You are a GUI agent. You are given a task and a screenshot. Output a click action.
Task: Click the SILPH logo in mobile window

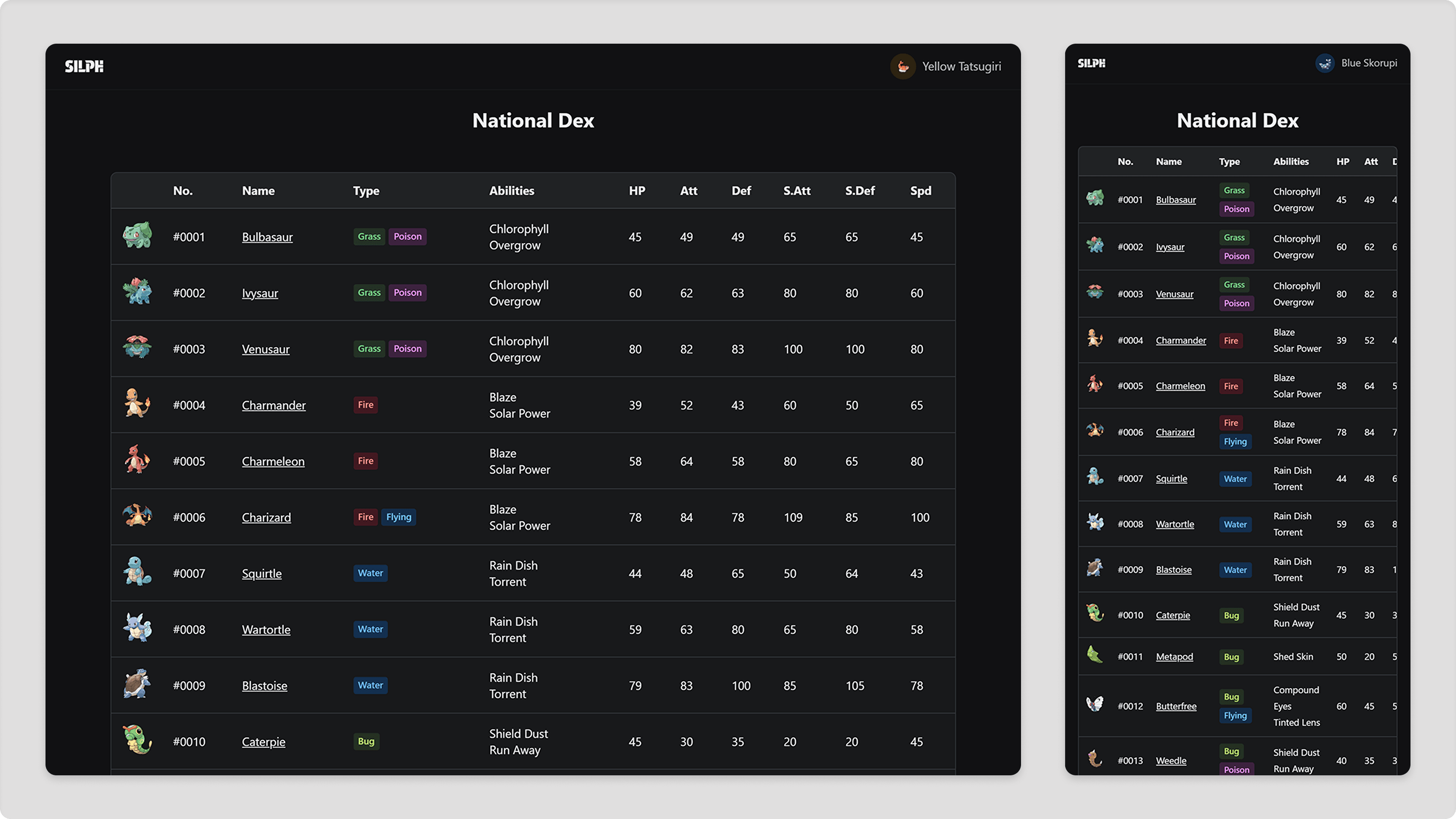[1091, 63]
